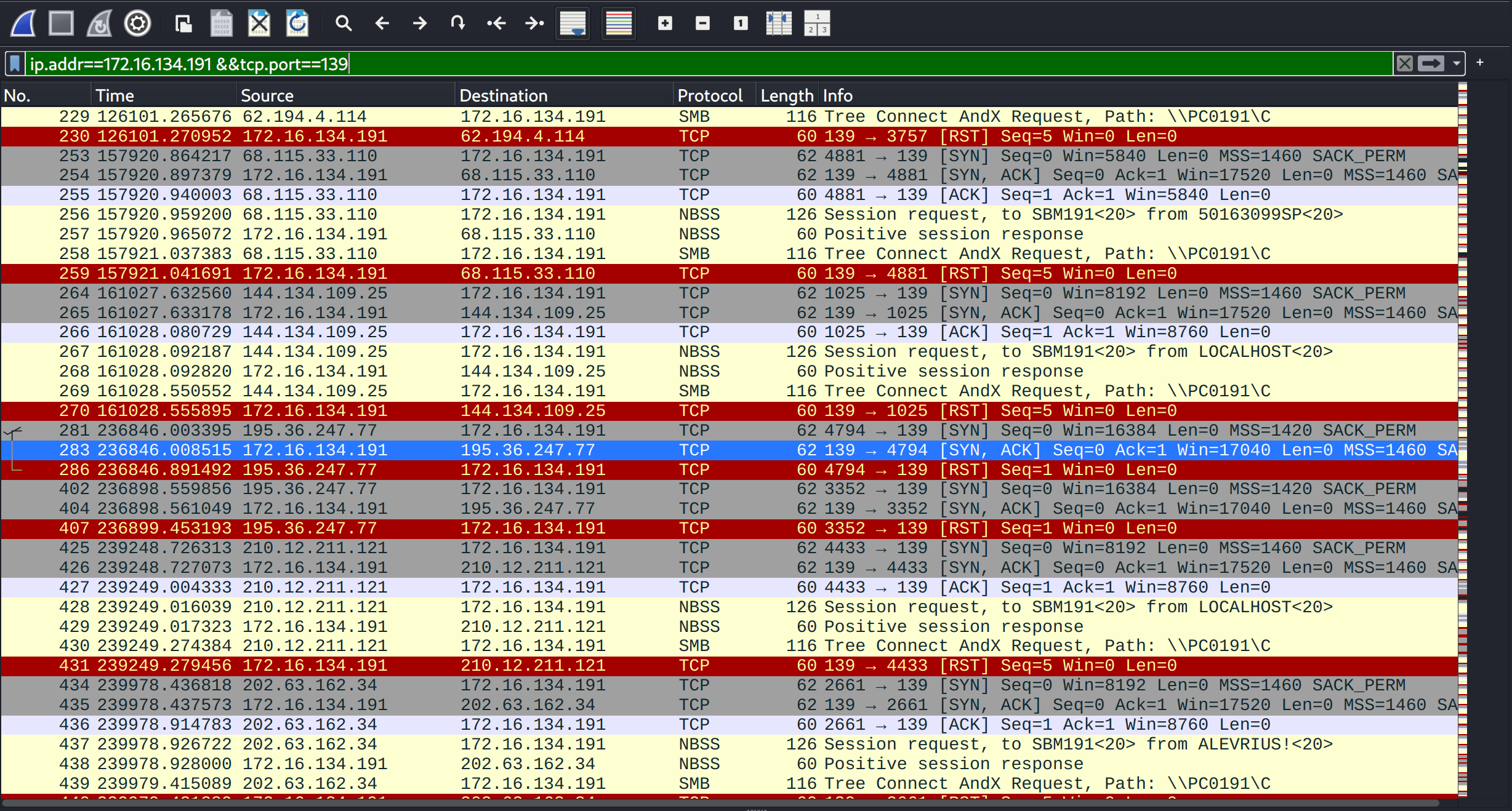Clear the display filter (X button)
The width and height of the screenshot is (1512, 811).
point(1405,63)
